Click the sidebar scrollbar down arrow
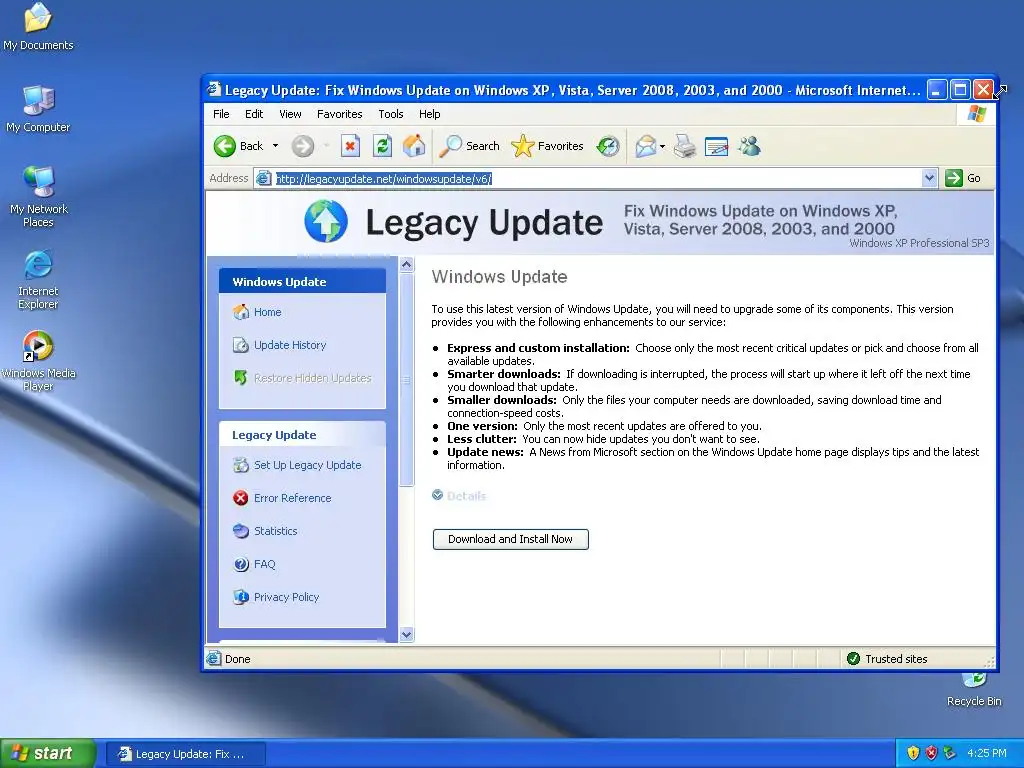The width and height of the screenshot is (1024, 768). (407, 634)
